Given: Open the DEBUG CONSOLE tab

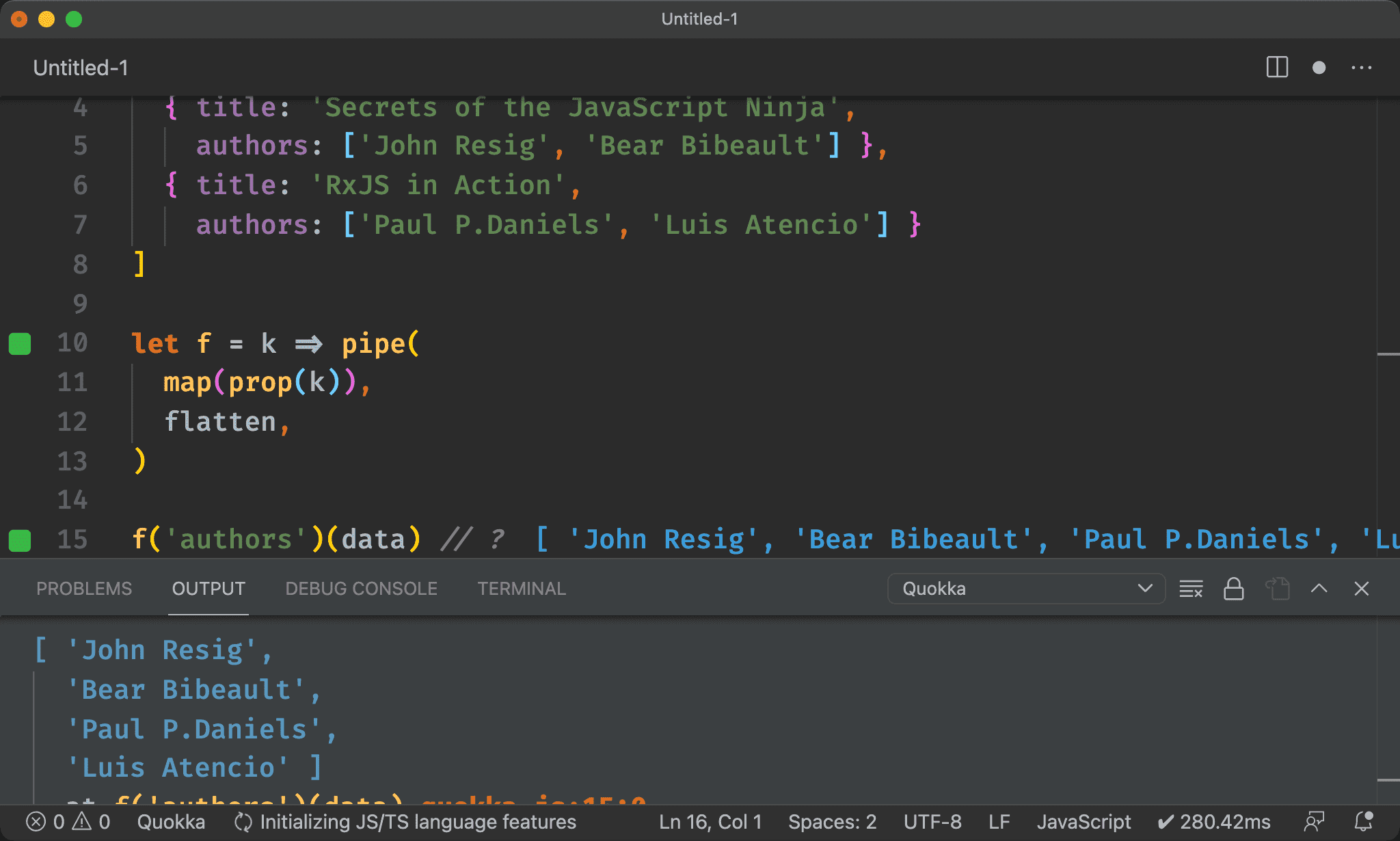Looking at the screenshot, I should point(361,589).
